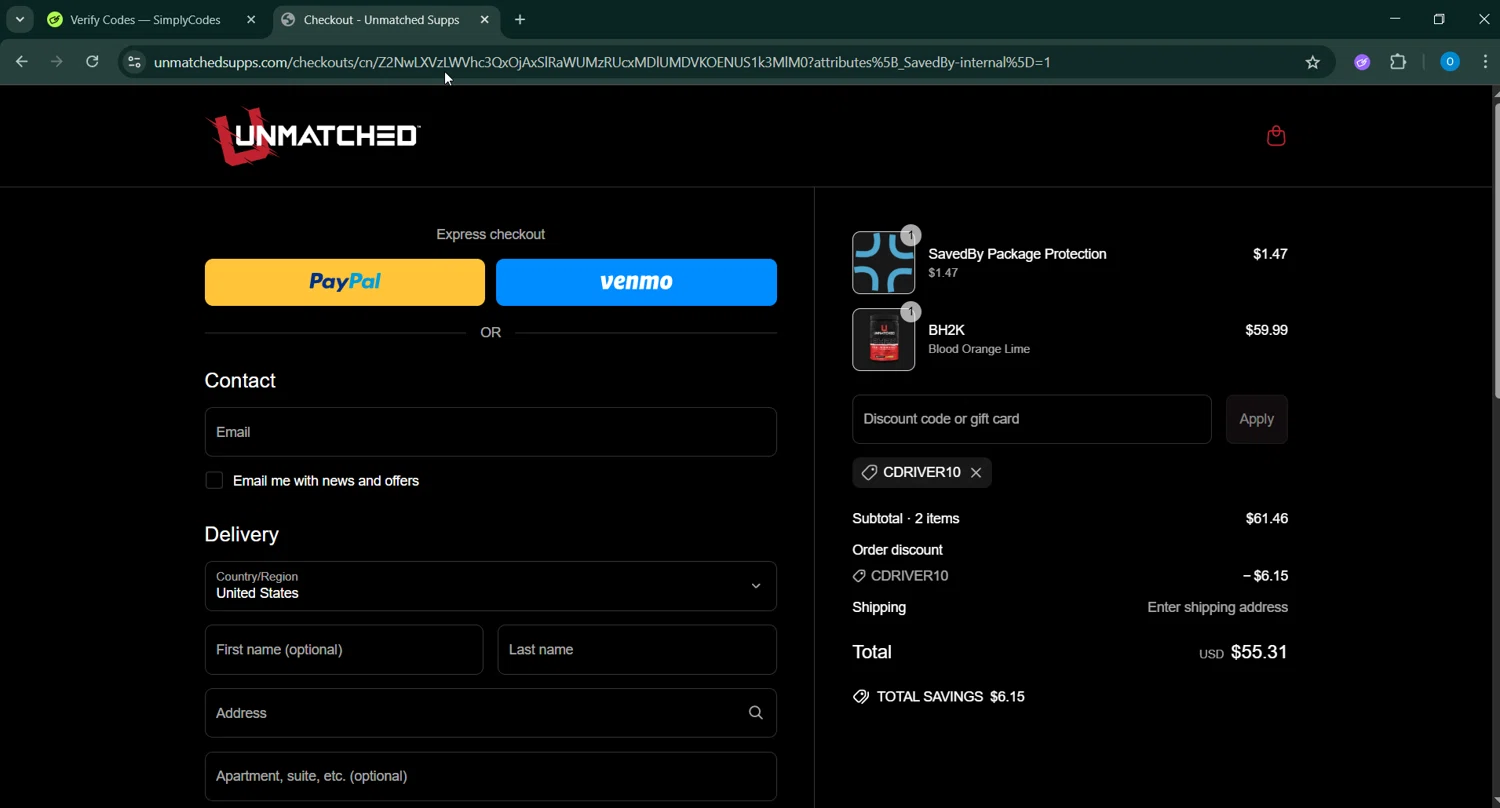Image resolution: width=1500 pixels, height=808 pixels.
Task: Open the purple extension icon in the toolbar
Action: (1362, 62)
